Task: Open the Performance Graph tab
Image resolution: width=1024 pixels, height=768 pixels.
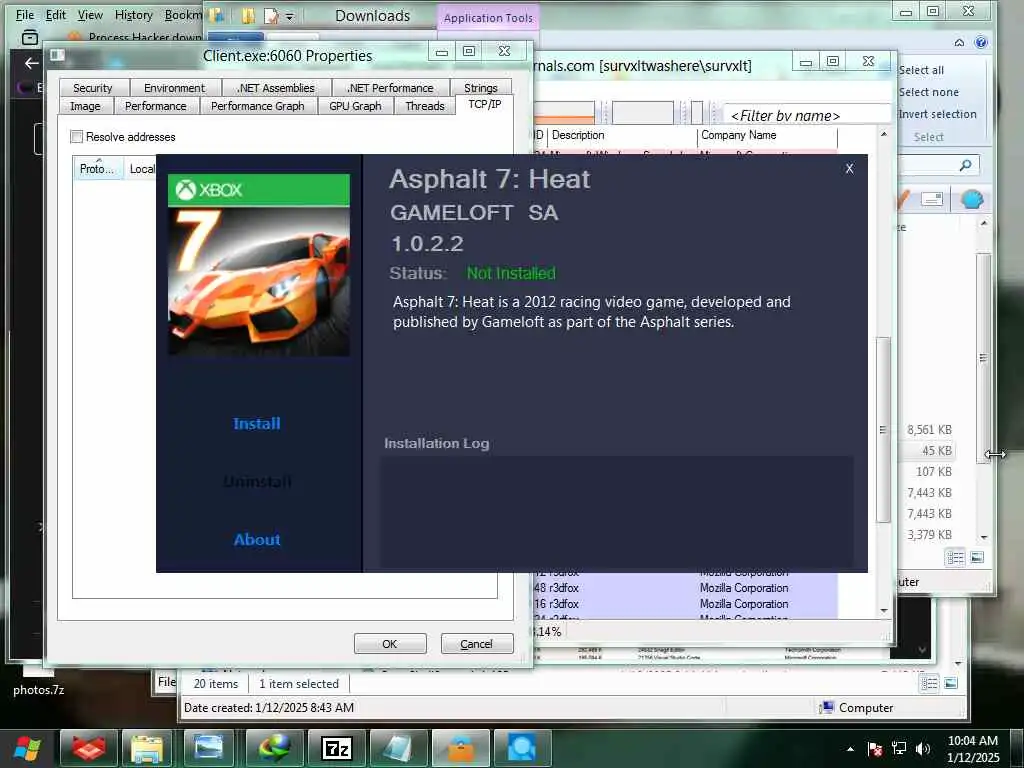Action: pos(257,106)
